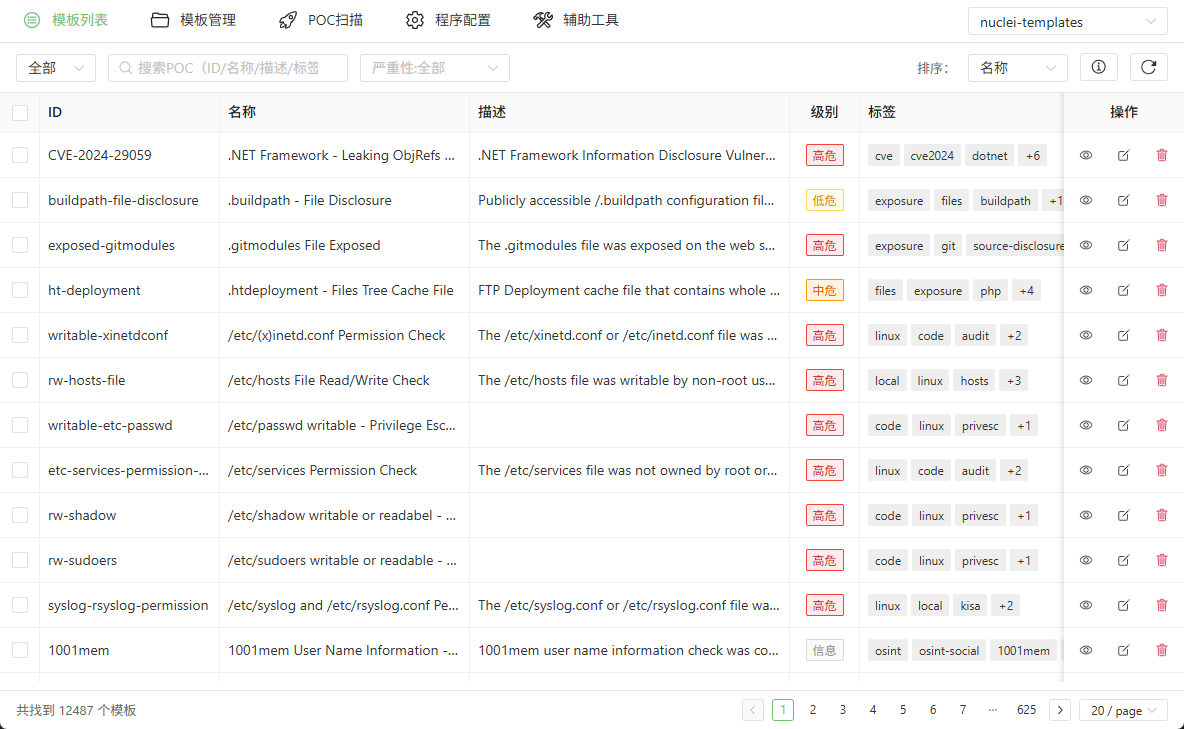View CVE-2024-29059 template via eye icon

[1086, 155]
